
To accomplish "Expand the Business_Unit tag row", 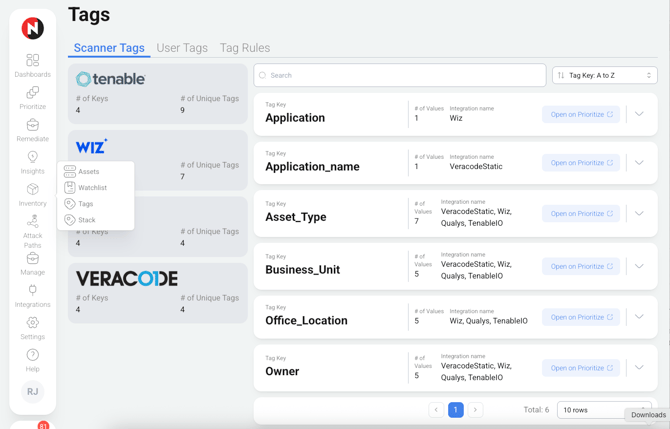I will coord(639,266).
